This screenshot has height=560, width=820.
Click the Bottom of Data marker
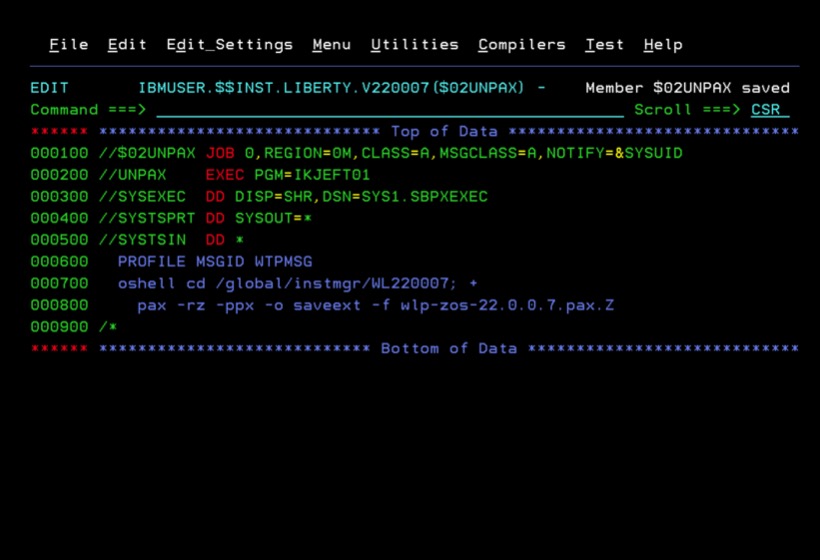(x=449, y=348)
